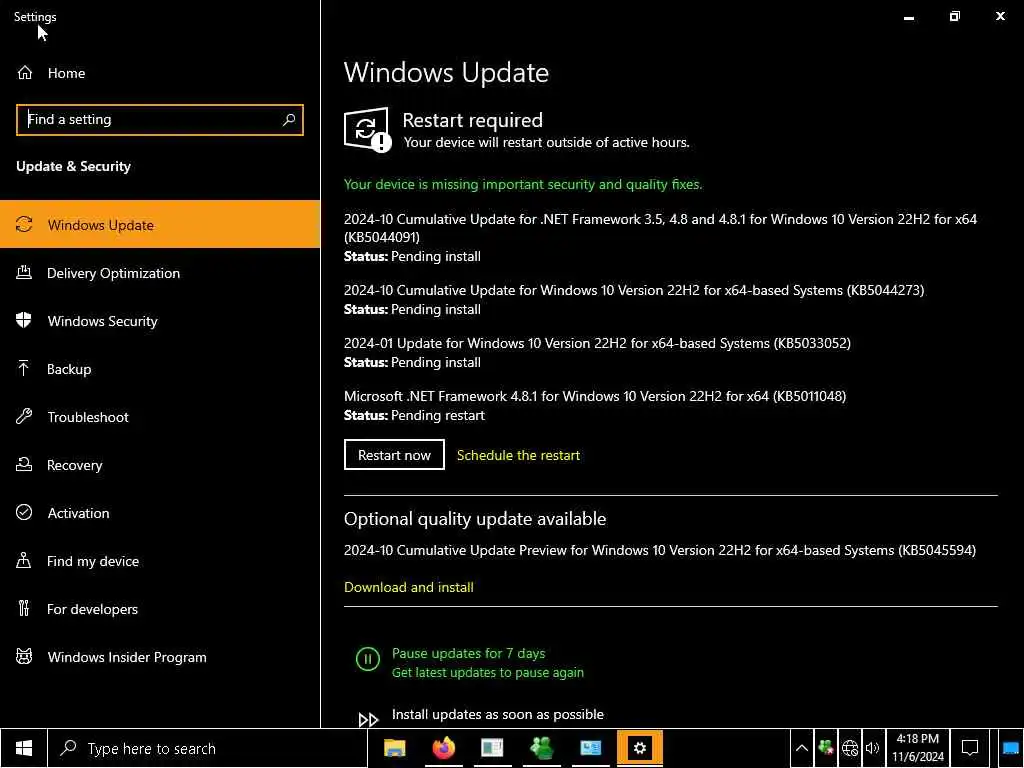
Task: Click the Start Windows logo button
Action: click(24, 748)
